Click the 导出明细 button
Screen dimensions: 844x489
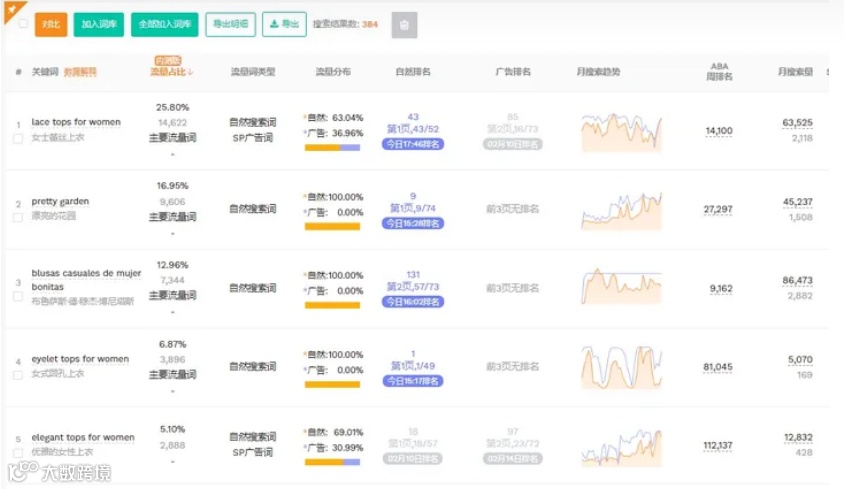(230, 24)
